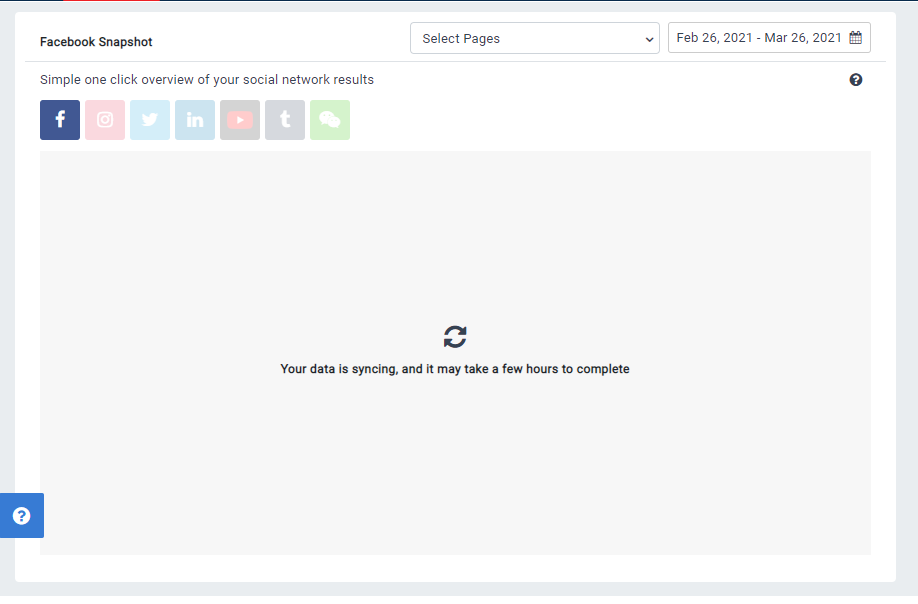Open the blue floating help button
The image size is (918, 604).
click(22, 516)
